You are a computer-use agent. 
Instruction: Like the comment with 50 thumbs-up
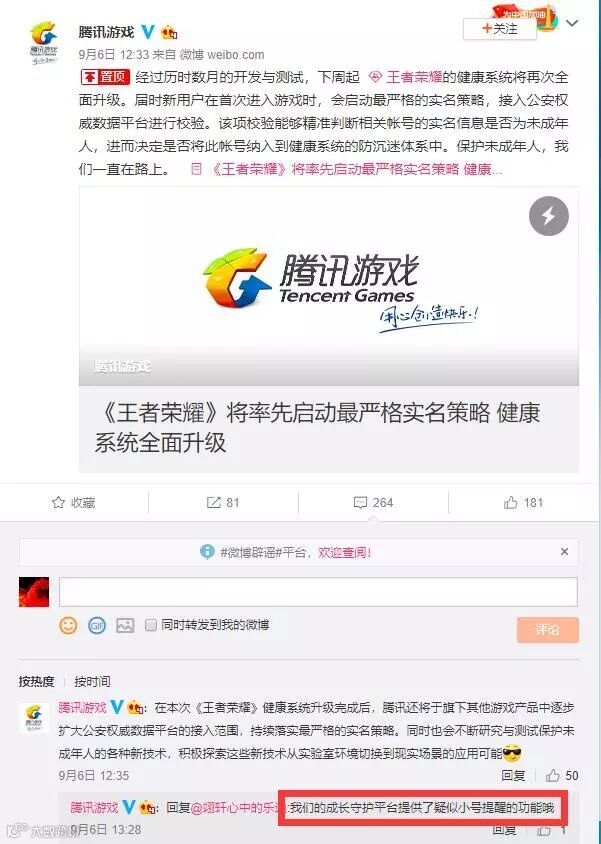553,775
